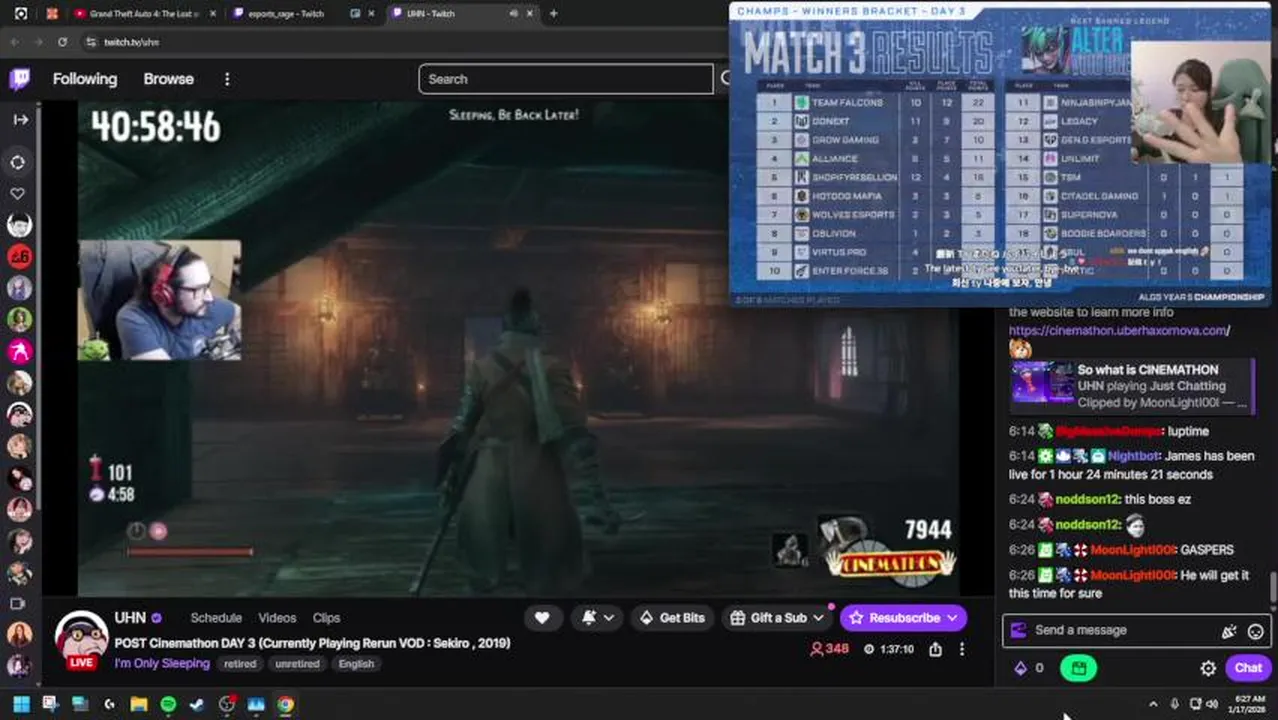Open the cinemathon.uberhaxornova.com link in chat
The image size is (1278, 720).
(x=1119, y=330)
